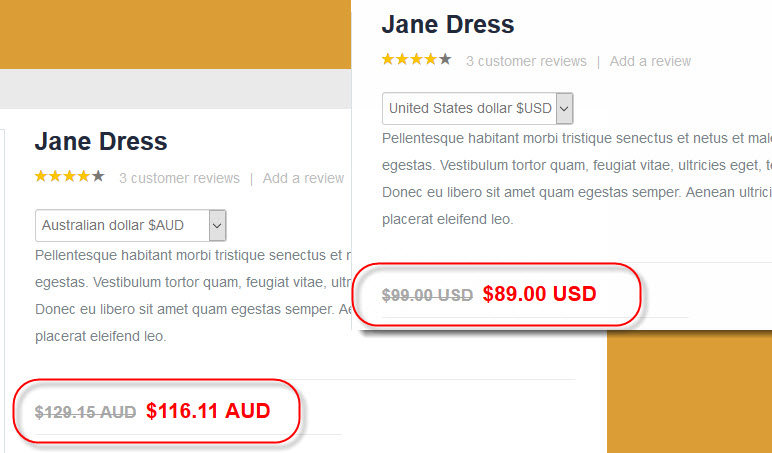772x453 pixels.
Task: Click the first gold star in AUD listing
Action: (41, 177)
